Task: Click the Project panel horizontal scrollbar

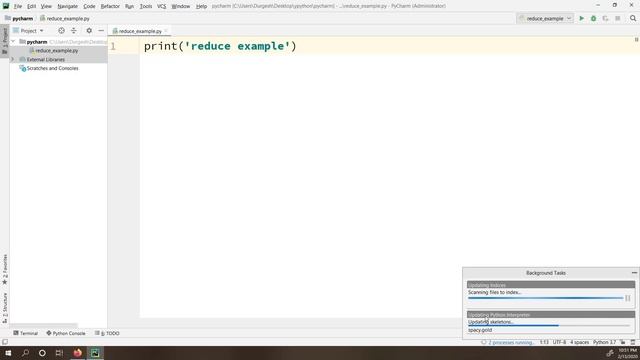Action: pyautogui.click(x=44, y=325)
